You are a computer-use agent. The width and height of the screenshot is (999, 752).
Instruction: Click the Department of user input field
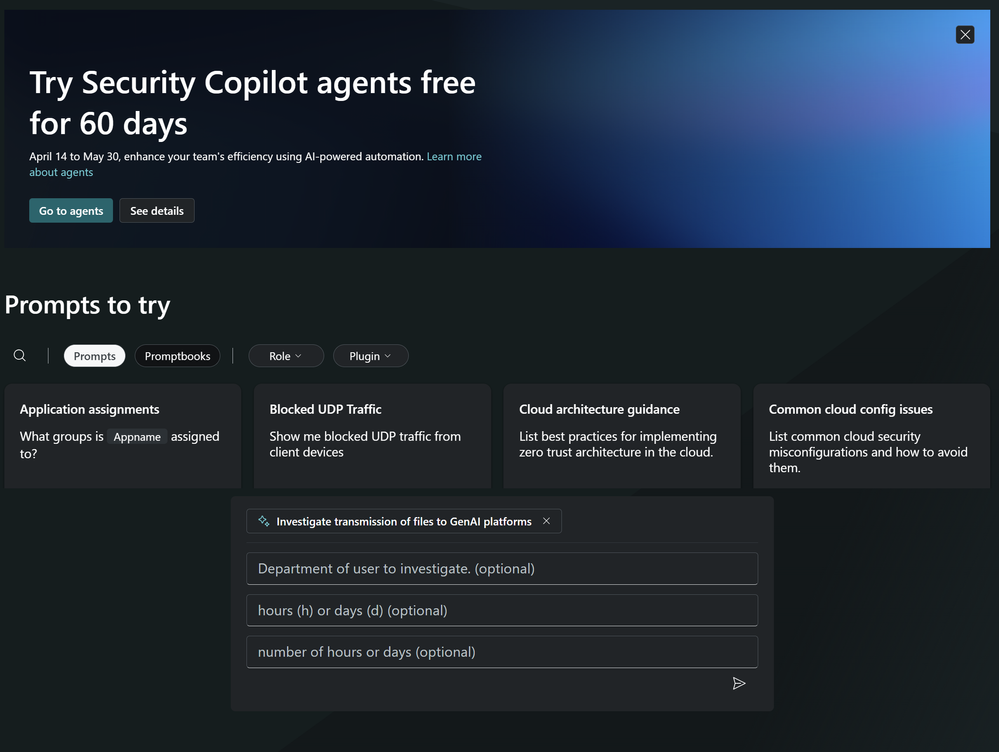(502, 569)
